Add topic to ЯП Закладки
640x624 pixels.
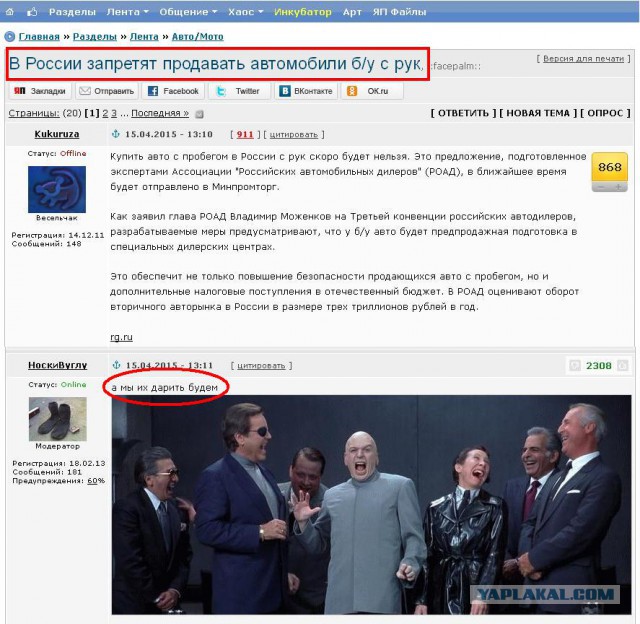[x=40, y=91]
